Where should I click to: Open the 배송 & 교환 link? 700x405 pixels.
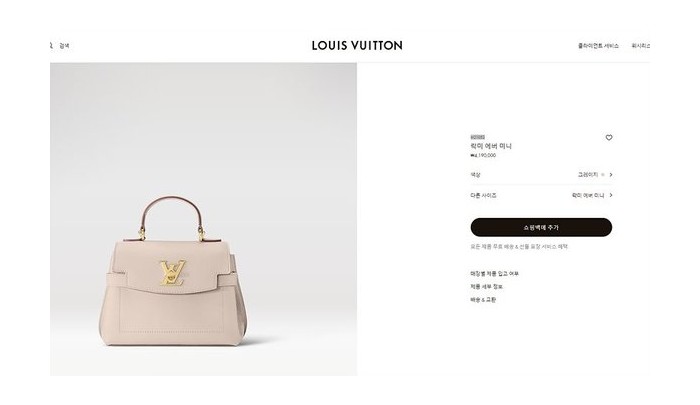pyautogui.click(x=483, y=300)
